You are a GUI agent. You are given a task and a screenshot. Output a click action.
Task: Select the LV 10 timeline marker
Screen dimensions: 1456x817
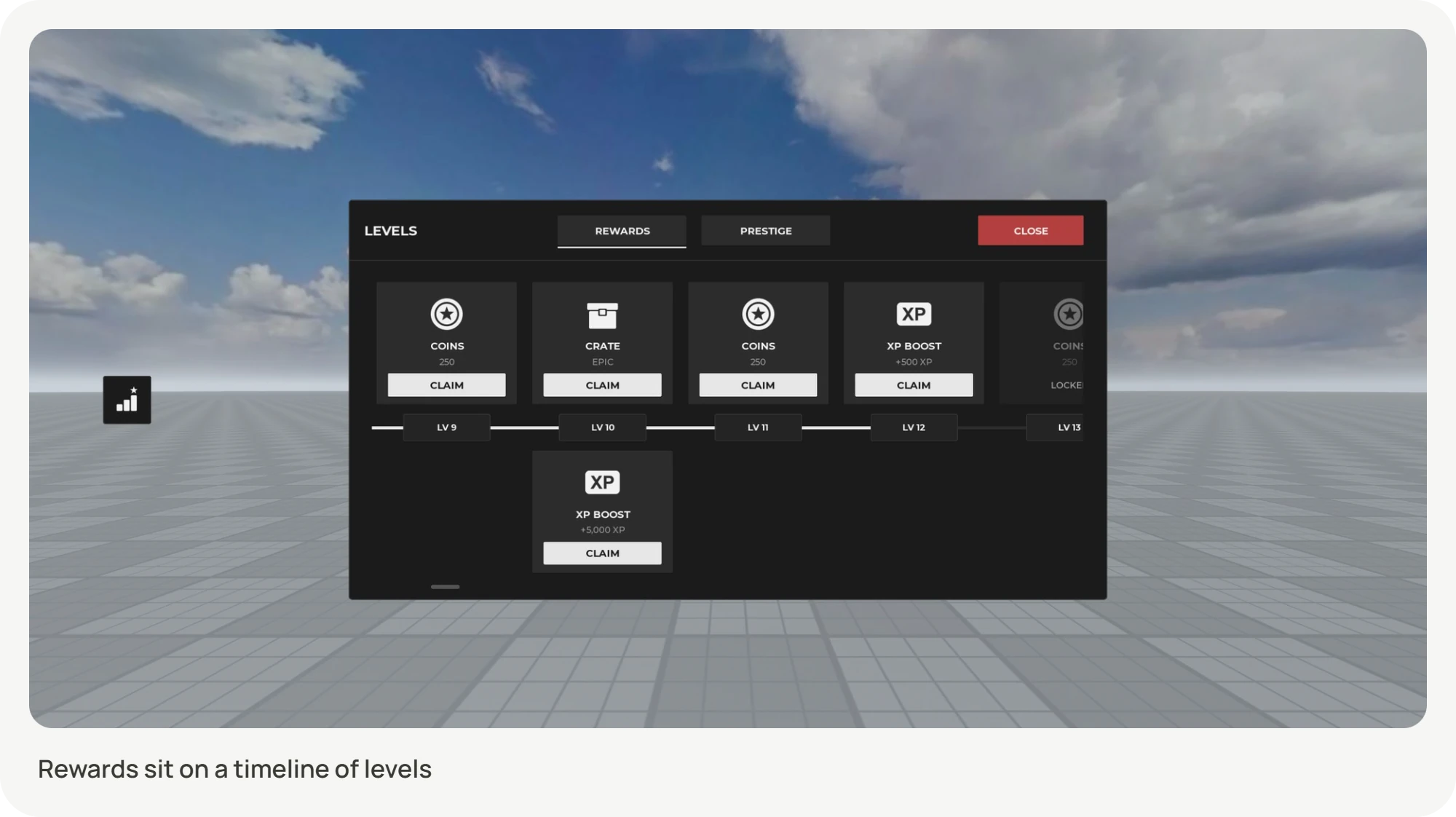pos(602,427)
